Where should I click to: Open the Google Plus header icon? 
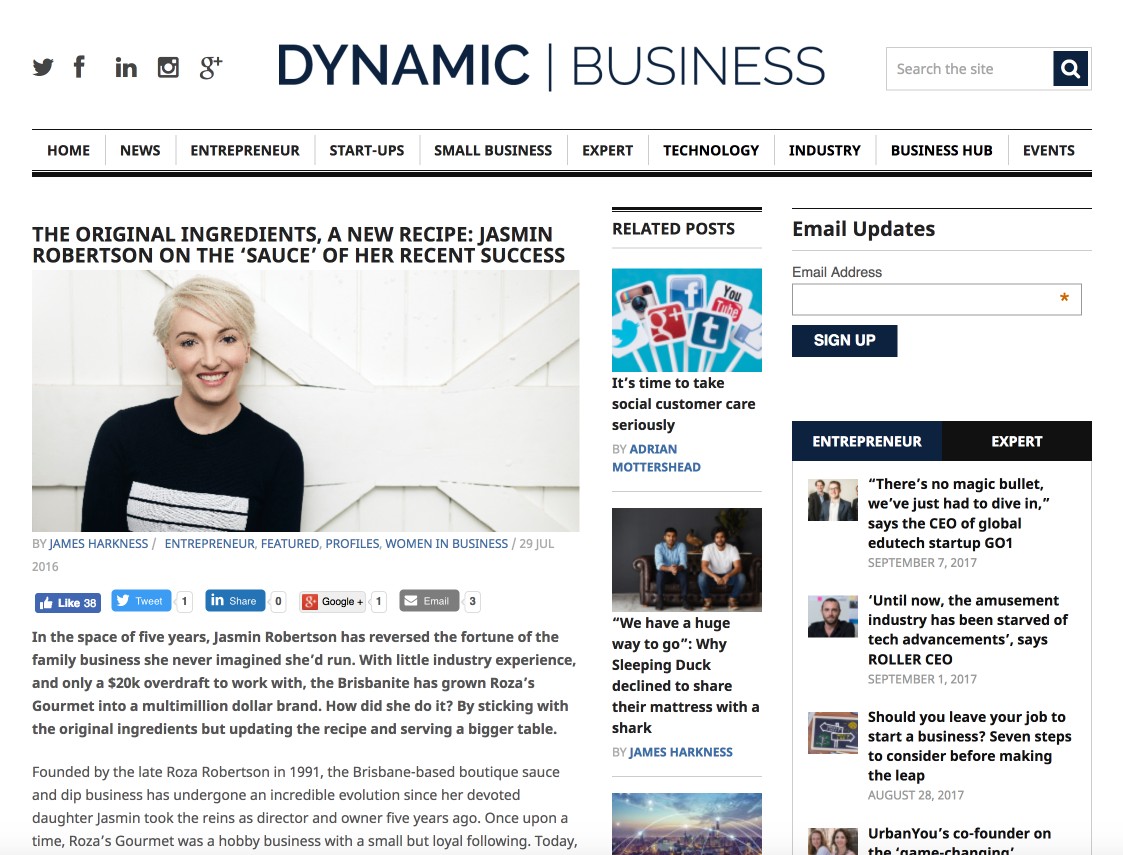(x=211, y=67)
